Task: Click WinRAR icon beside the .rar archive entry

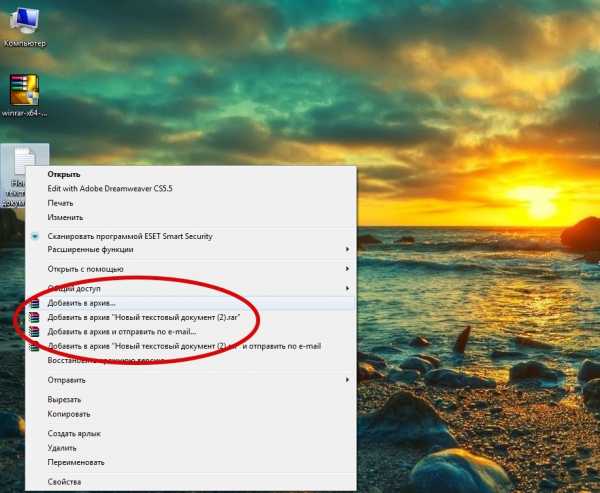Action: point(34,317)
